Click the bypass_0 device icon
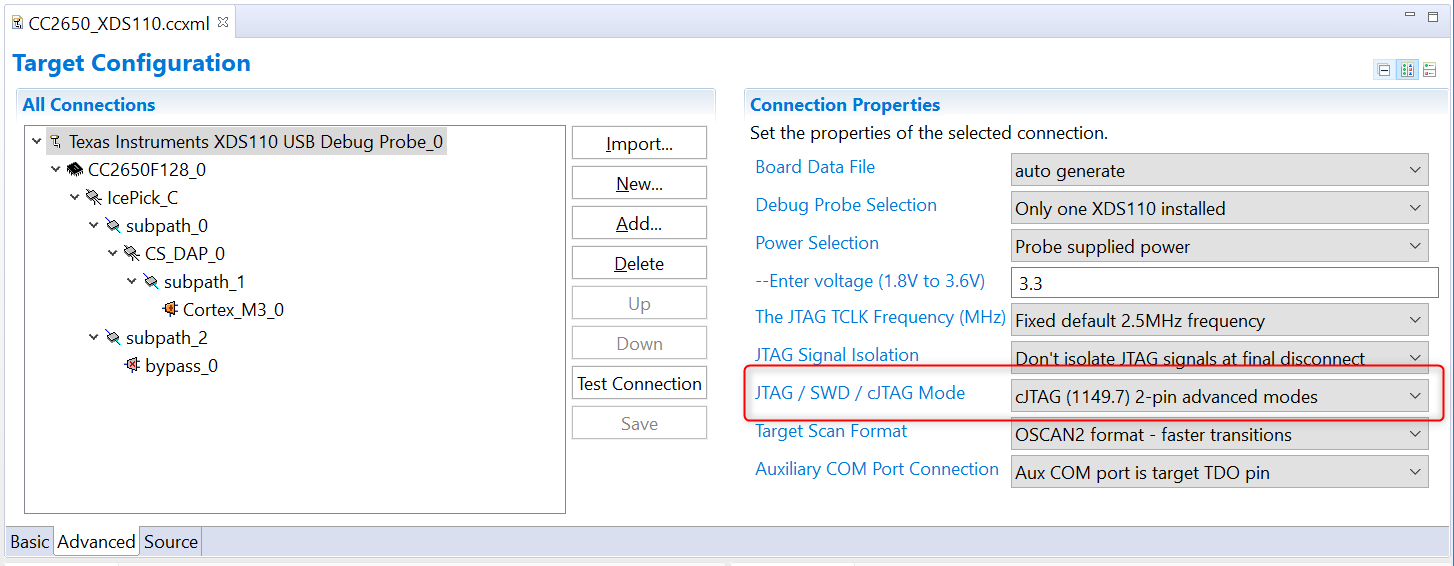 click(x=132, y=366)
